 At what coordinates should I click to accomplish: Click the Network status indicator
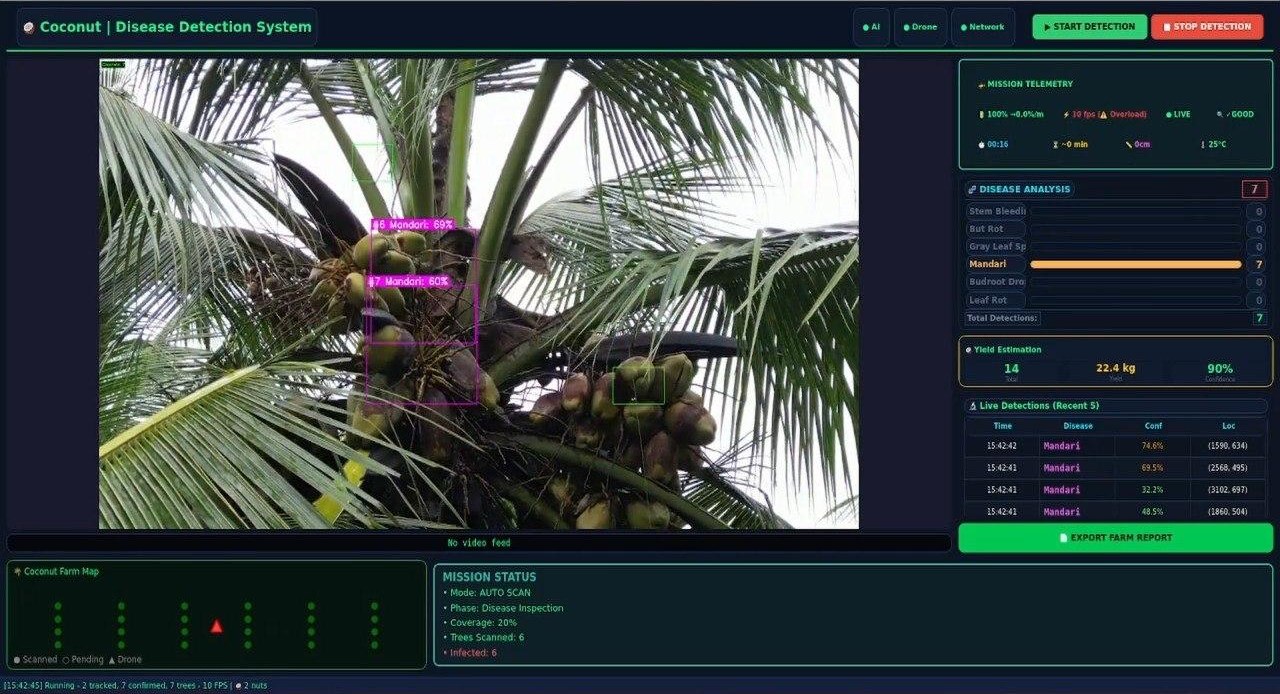(x=982, y=27)
